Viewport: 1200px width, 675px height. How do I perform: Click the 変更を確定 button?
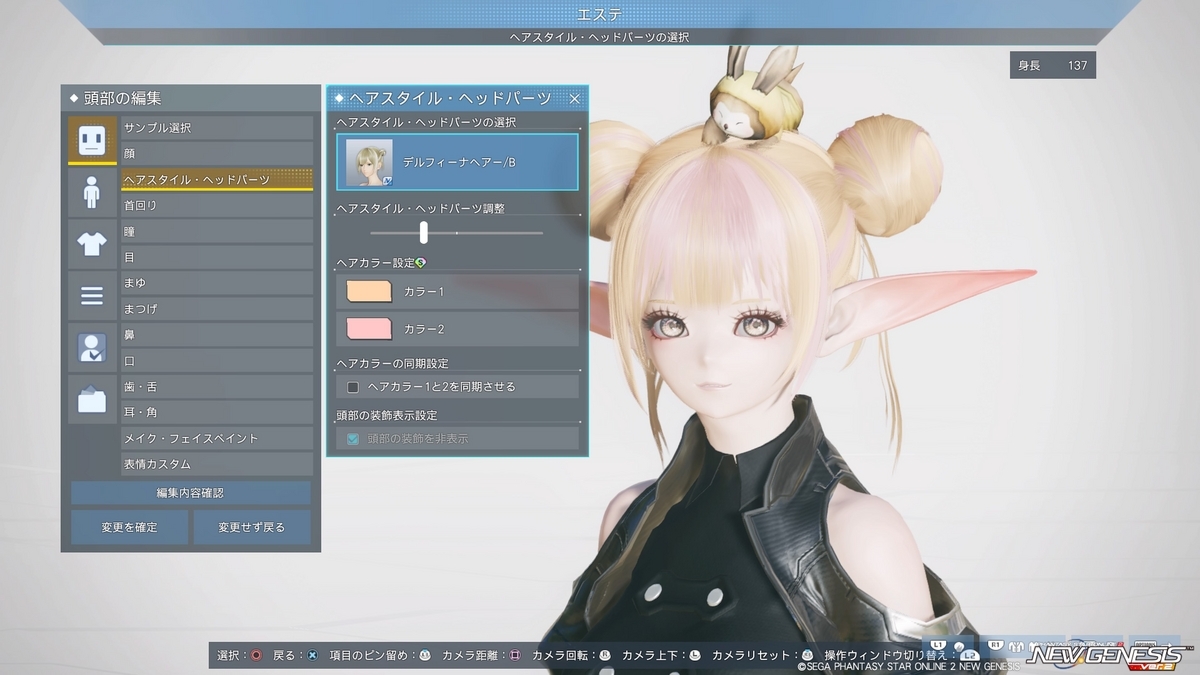(129, 527)
